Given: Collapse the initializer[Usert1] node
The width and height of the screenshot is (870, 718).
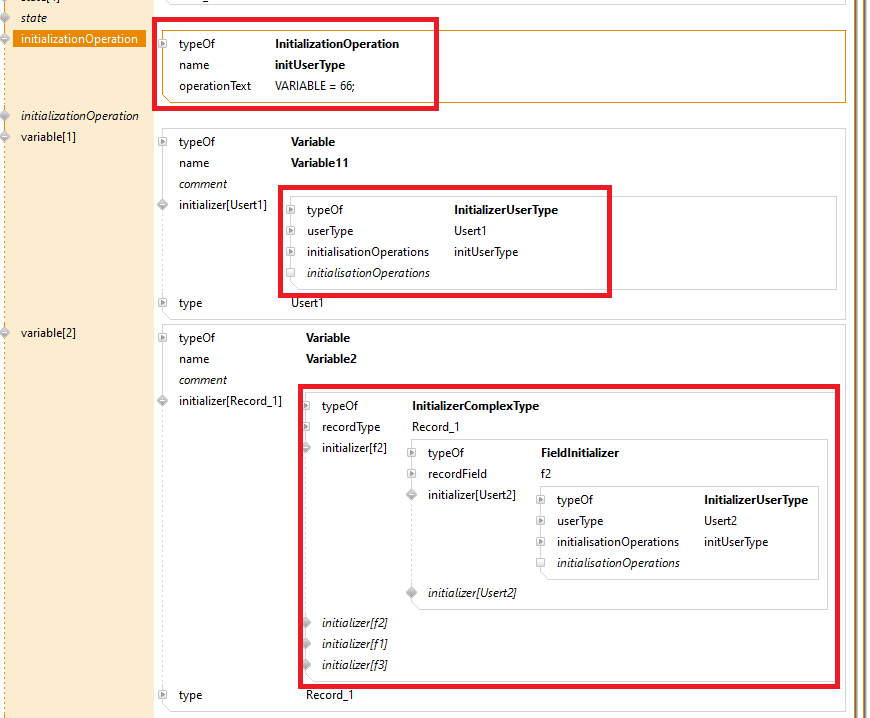Looking at the screenshot, I should (x=163, y=205).
